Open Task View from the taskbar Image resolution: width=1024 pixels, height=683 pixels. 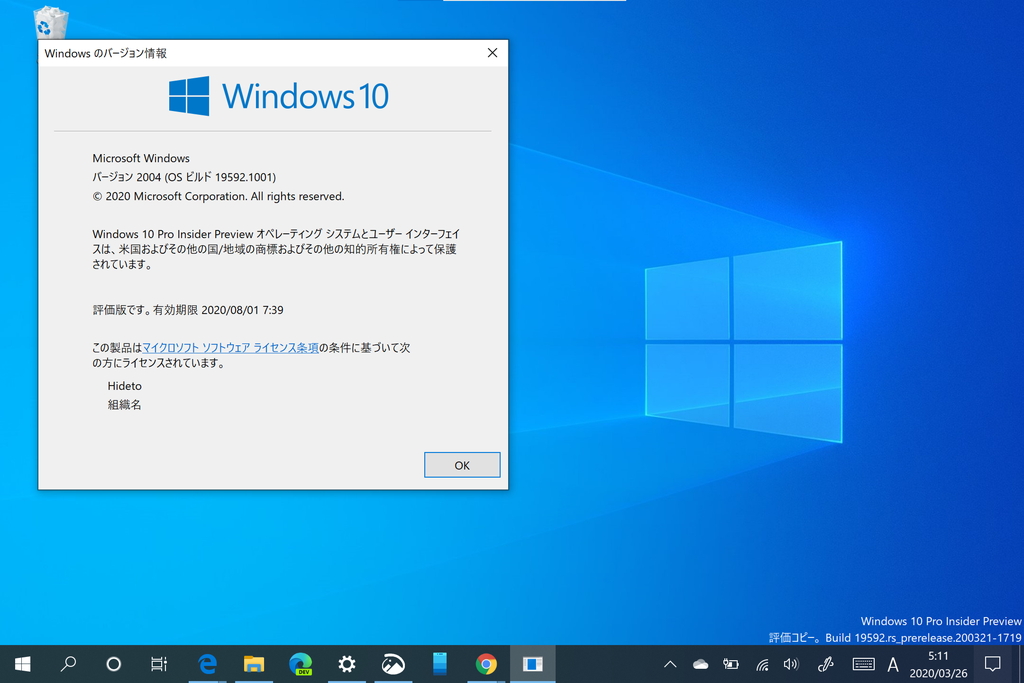point(158,663)
